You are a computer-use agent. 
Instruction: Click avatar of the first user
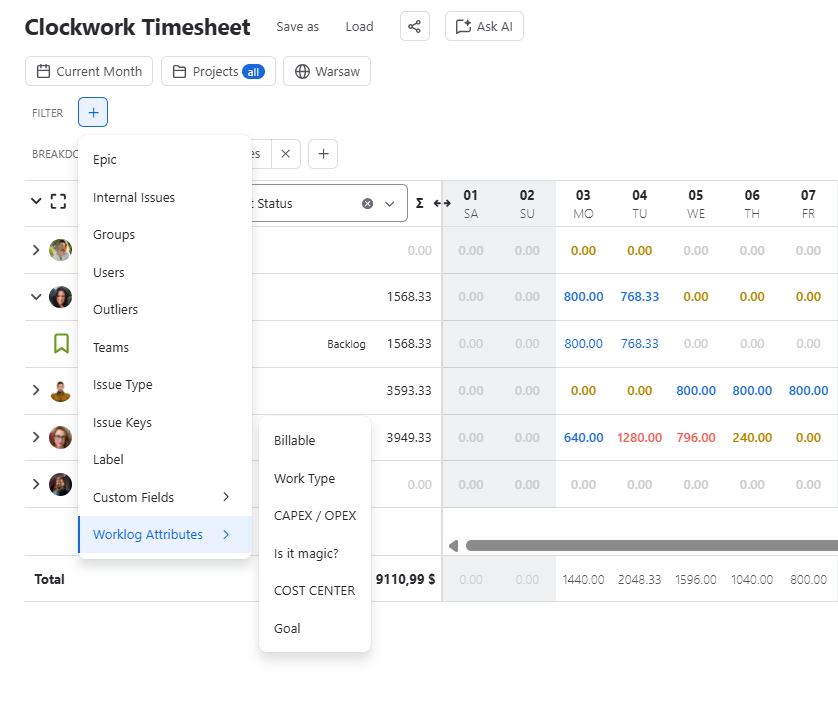[x=60, y=250]
